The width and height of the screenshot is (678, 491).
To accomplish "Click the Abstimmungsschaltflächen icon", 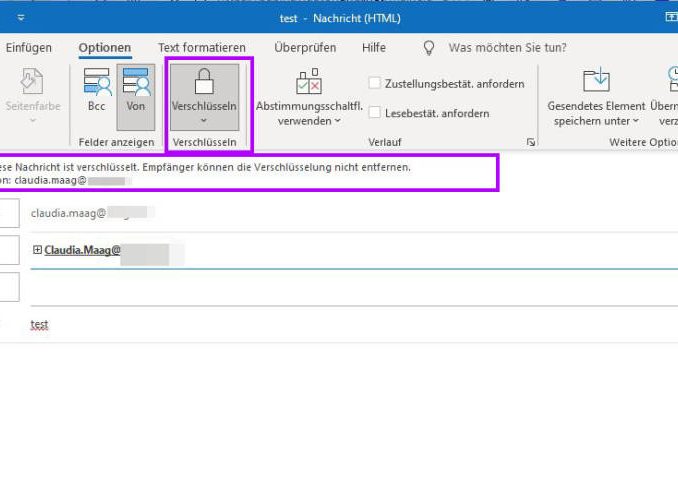I will tap(308, 82).
